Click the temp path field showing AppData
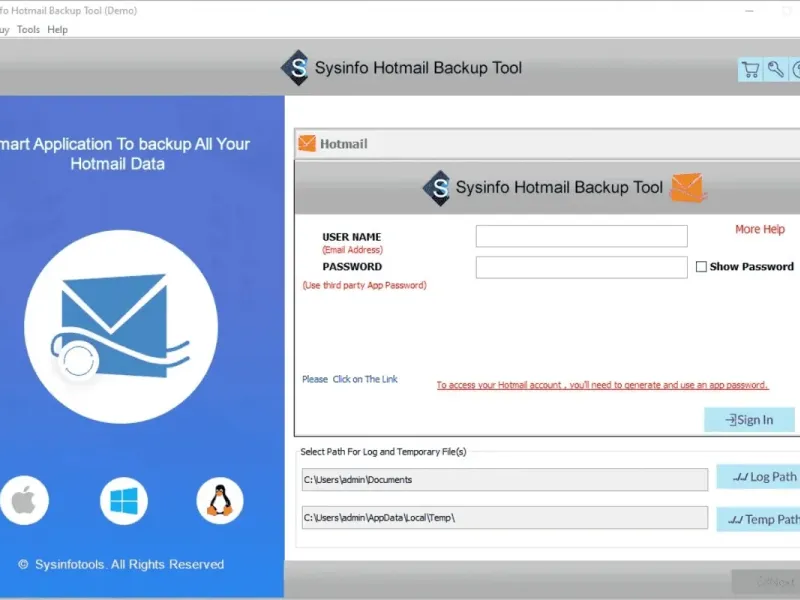 (x=505, y=518)
